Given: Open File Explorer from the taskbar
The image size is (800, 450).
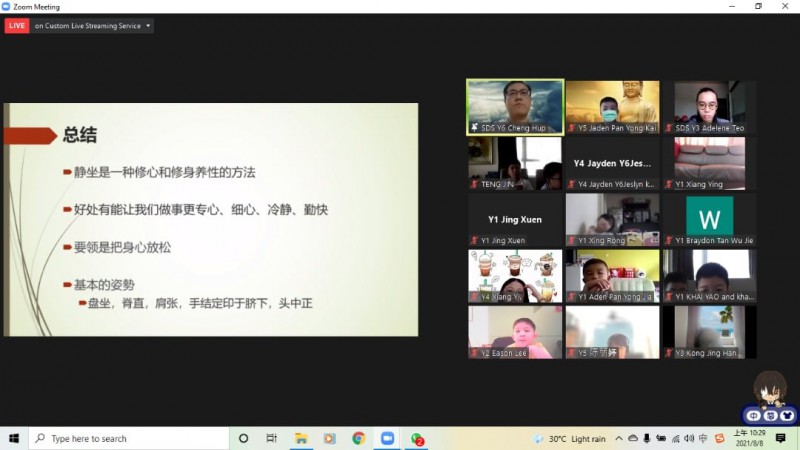Looking at the screenshot, I should (300, 438).
